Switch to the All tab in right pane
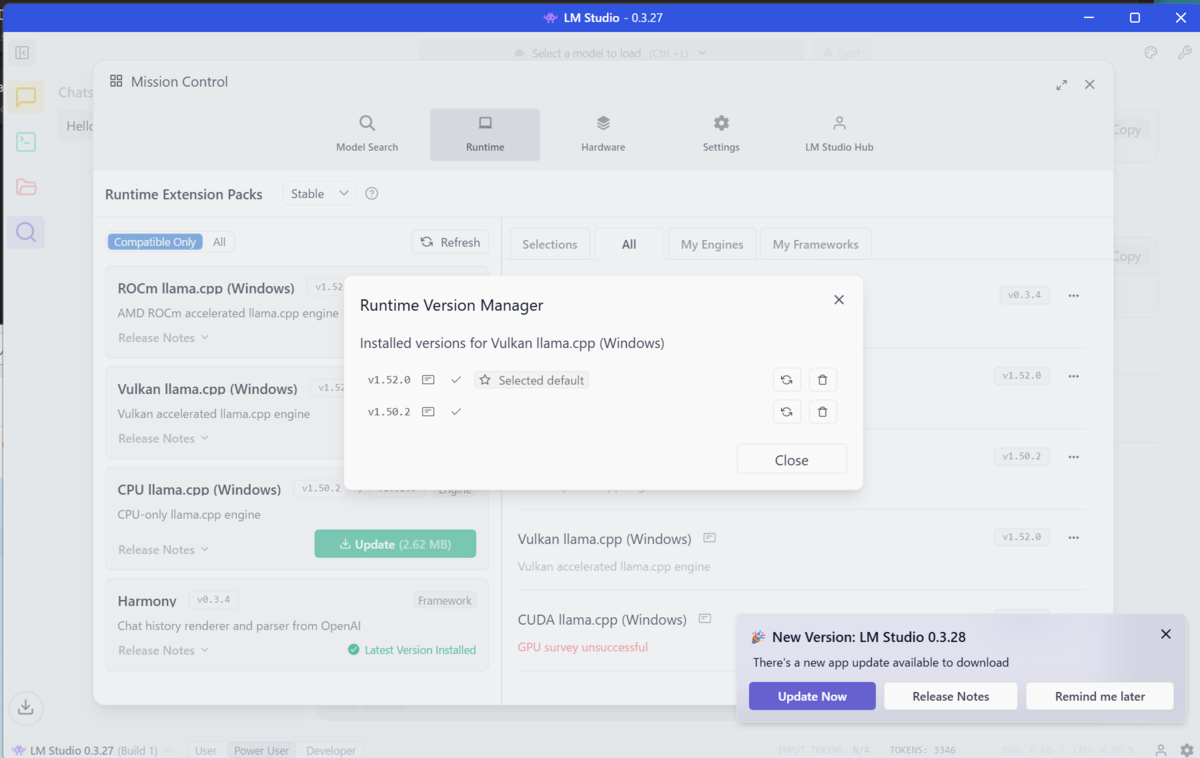 629,244
